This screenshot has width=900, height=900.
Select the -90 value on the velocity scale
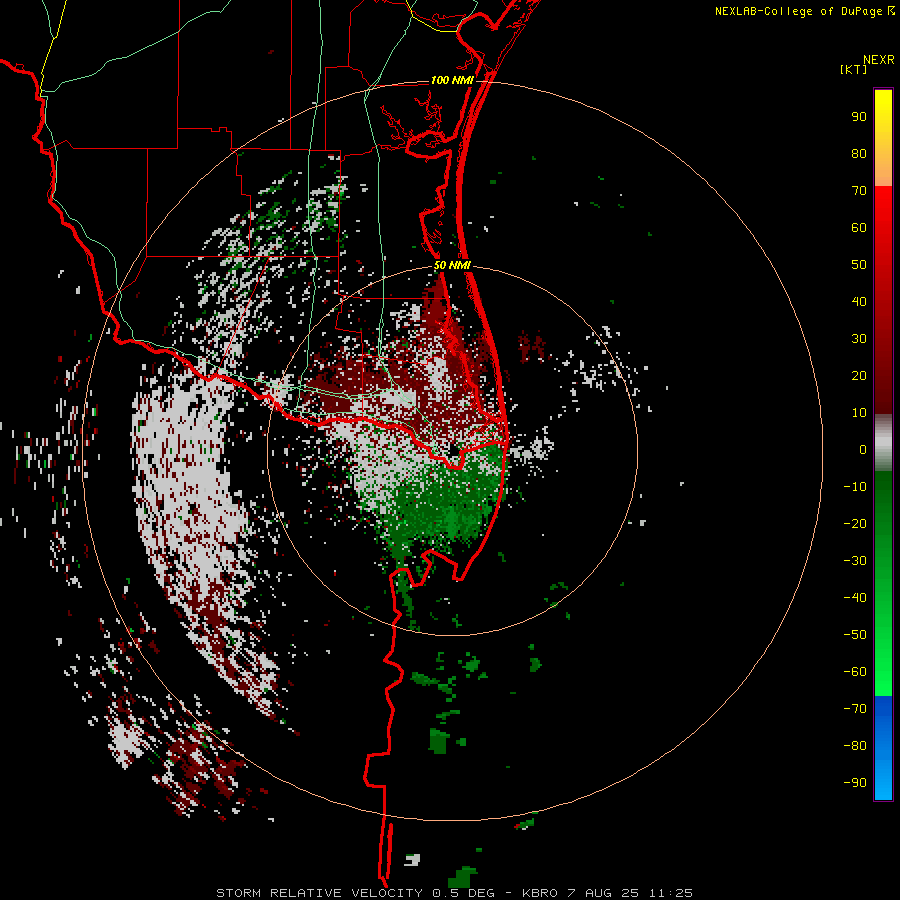pos(855,782)
